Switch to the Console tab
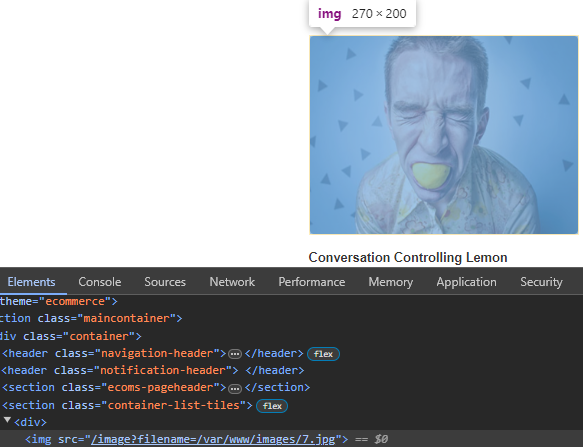 (100, 282)
